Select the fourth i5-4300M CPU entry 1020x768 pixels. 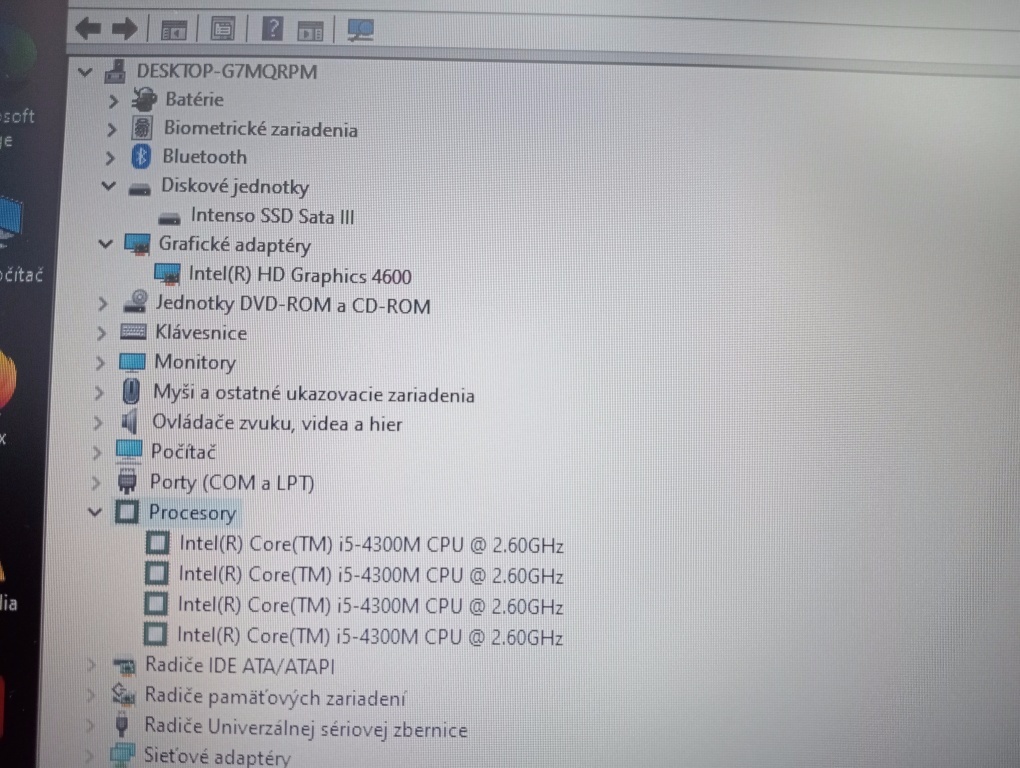coord(369,636)
